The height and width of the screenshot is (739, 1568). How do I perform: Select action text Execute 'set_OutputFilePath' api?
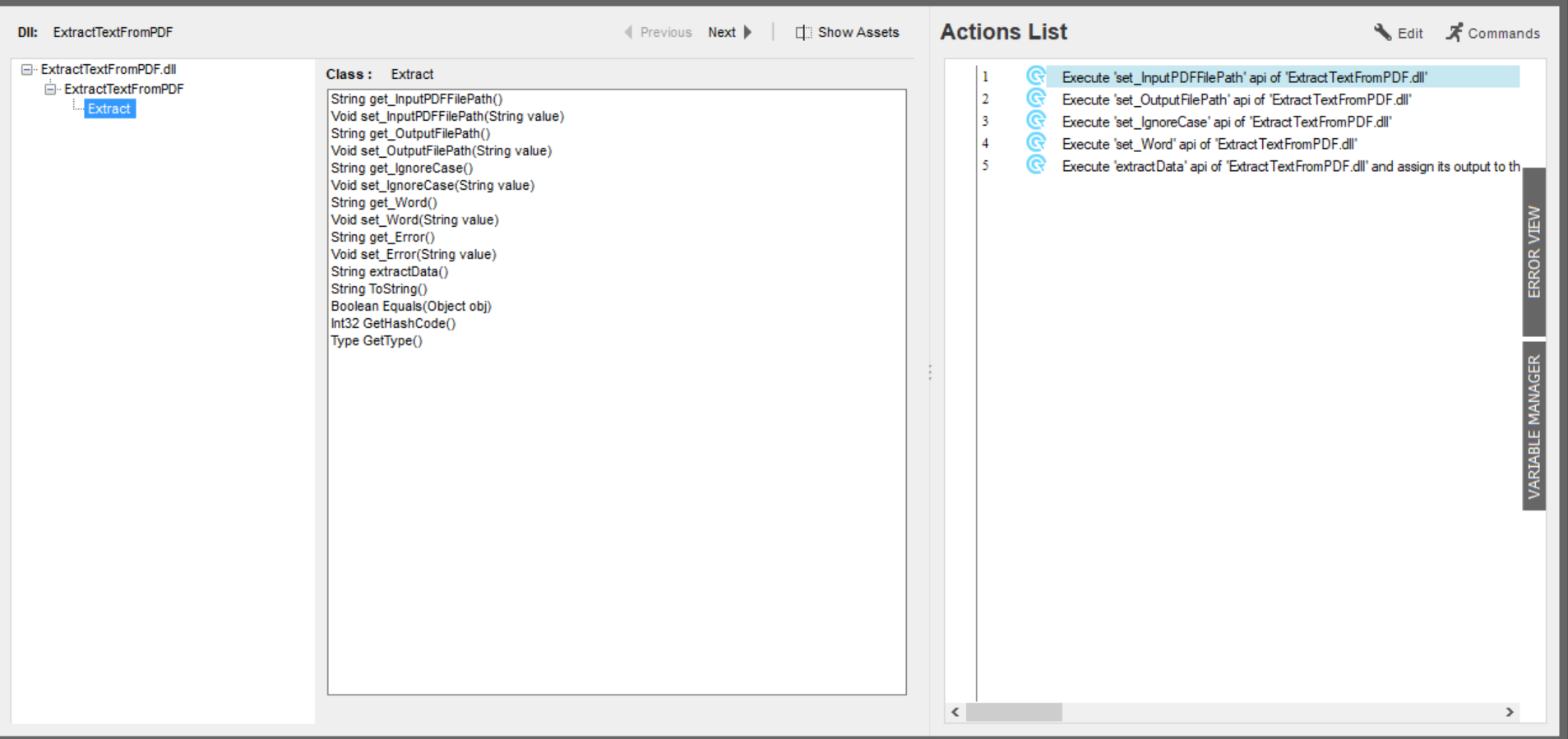click(x=1237, y=99)
